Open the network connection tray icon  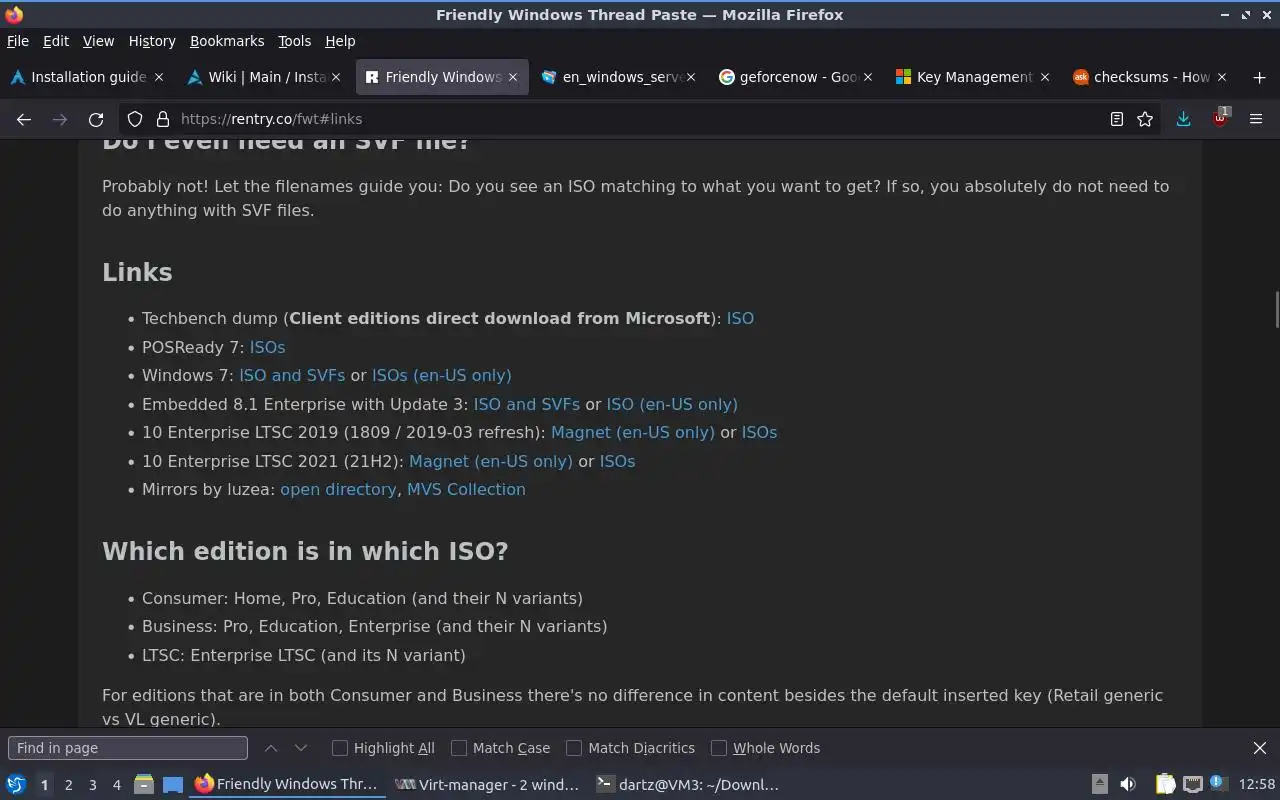point(1192,785)
